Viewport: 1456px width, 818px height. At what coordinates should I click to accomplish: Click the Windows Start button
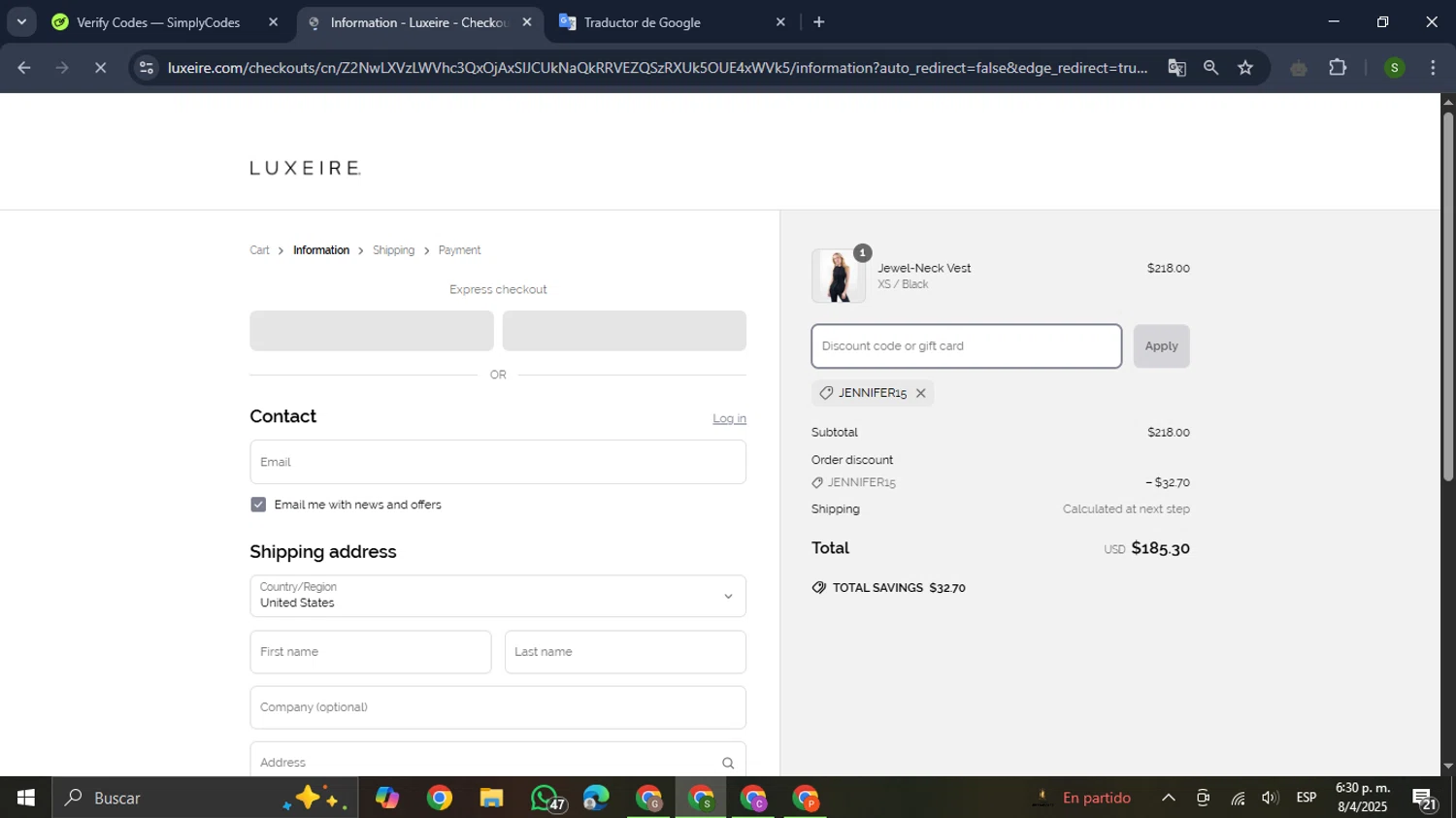pyautogui.click(x=25, y=798)
